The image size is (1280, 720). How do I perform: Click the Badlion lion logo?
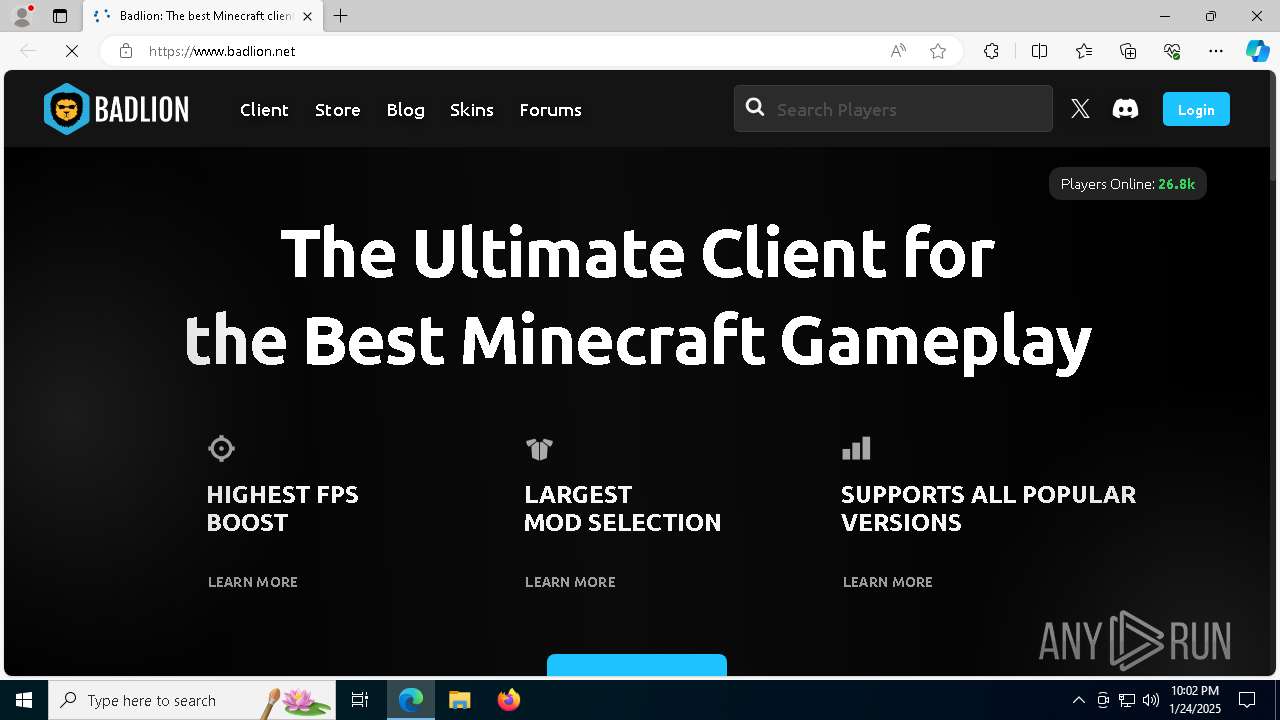coord(67,109)
